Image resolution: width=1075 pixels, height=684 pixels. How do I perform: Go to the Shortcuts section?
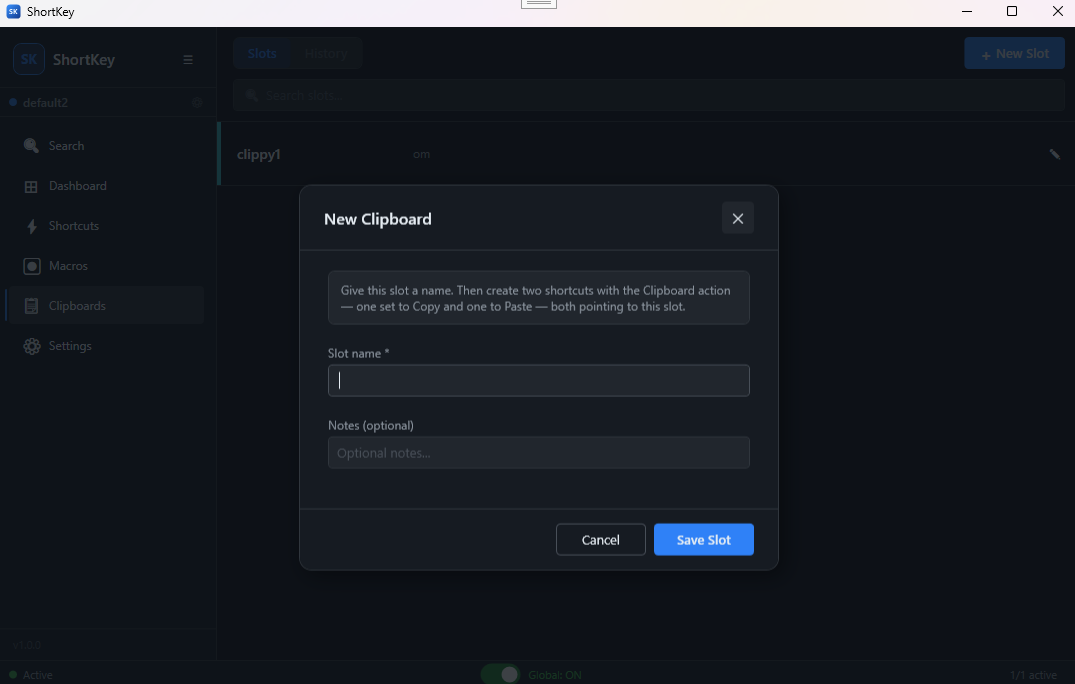click(x=74, y=225)
